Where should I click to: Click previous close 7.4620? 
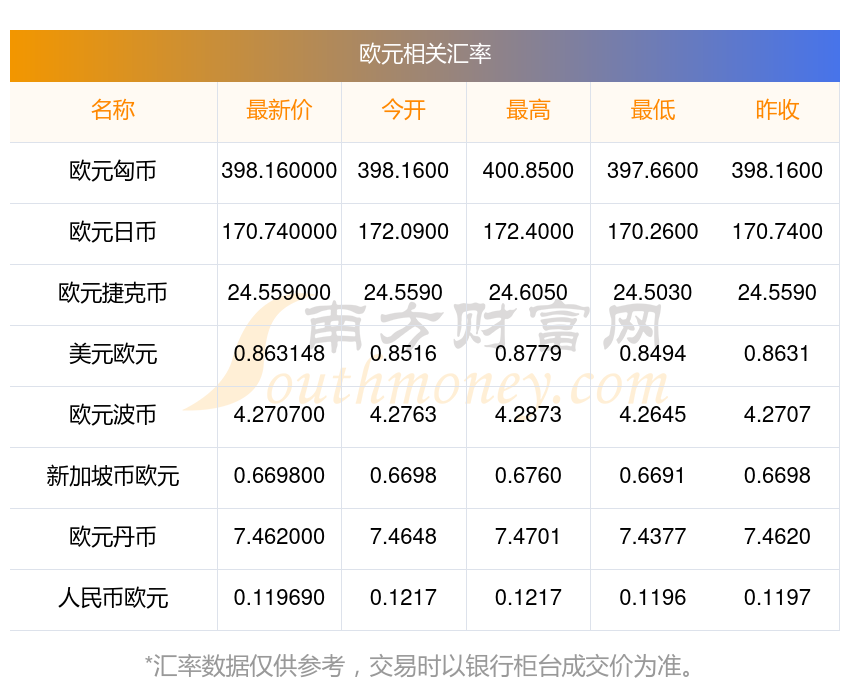tap(777, 537)
